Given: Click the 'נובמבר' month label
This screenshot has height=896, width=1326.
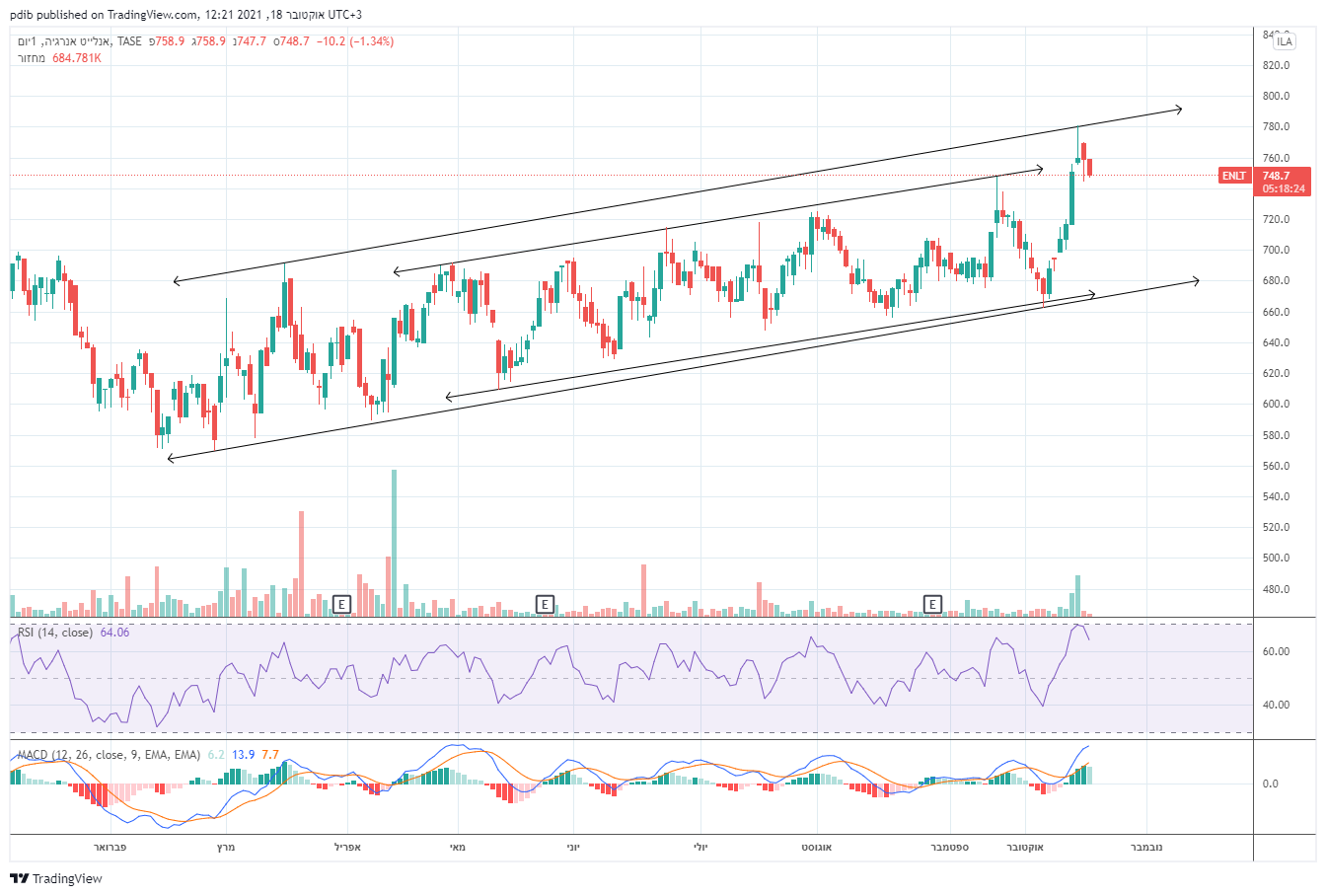Looking at the screenshot, I should [1145, 847].
